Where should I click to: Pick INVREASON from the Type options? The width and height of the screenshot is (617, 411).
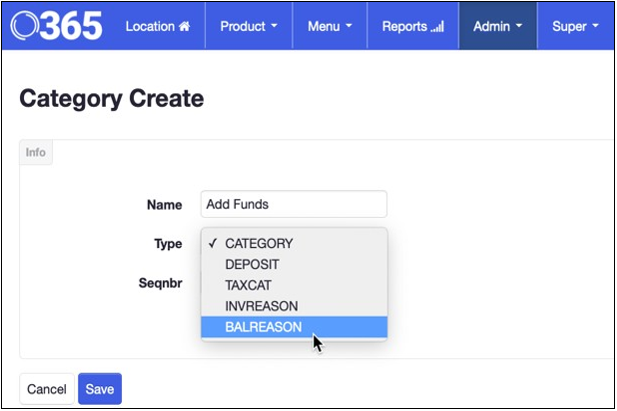pyautogui.click(x=261, y=306)
